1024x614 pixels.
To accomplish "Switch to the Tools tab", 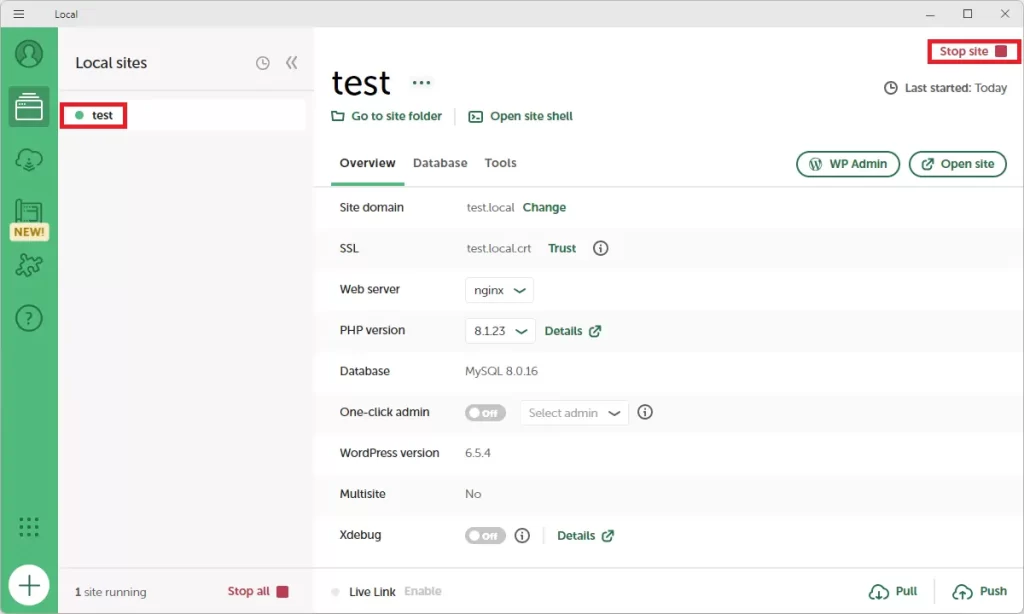I will coord(500,163).
